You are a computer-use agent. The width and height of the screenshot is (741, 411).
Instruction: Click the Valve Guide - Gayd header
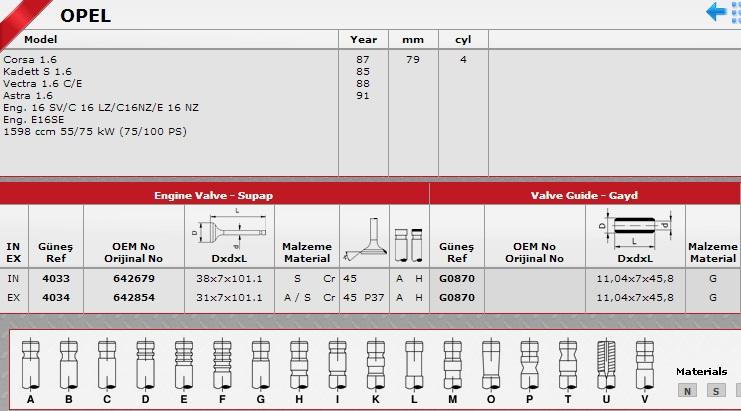click(584, 195)
